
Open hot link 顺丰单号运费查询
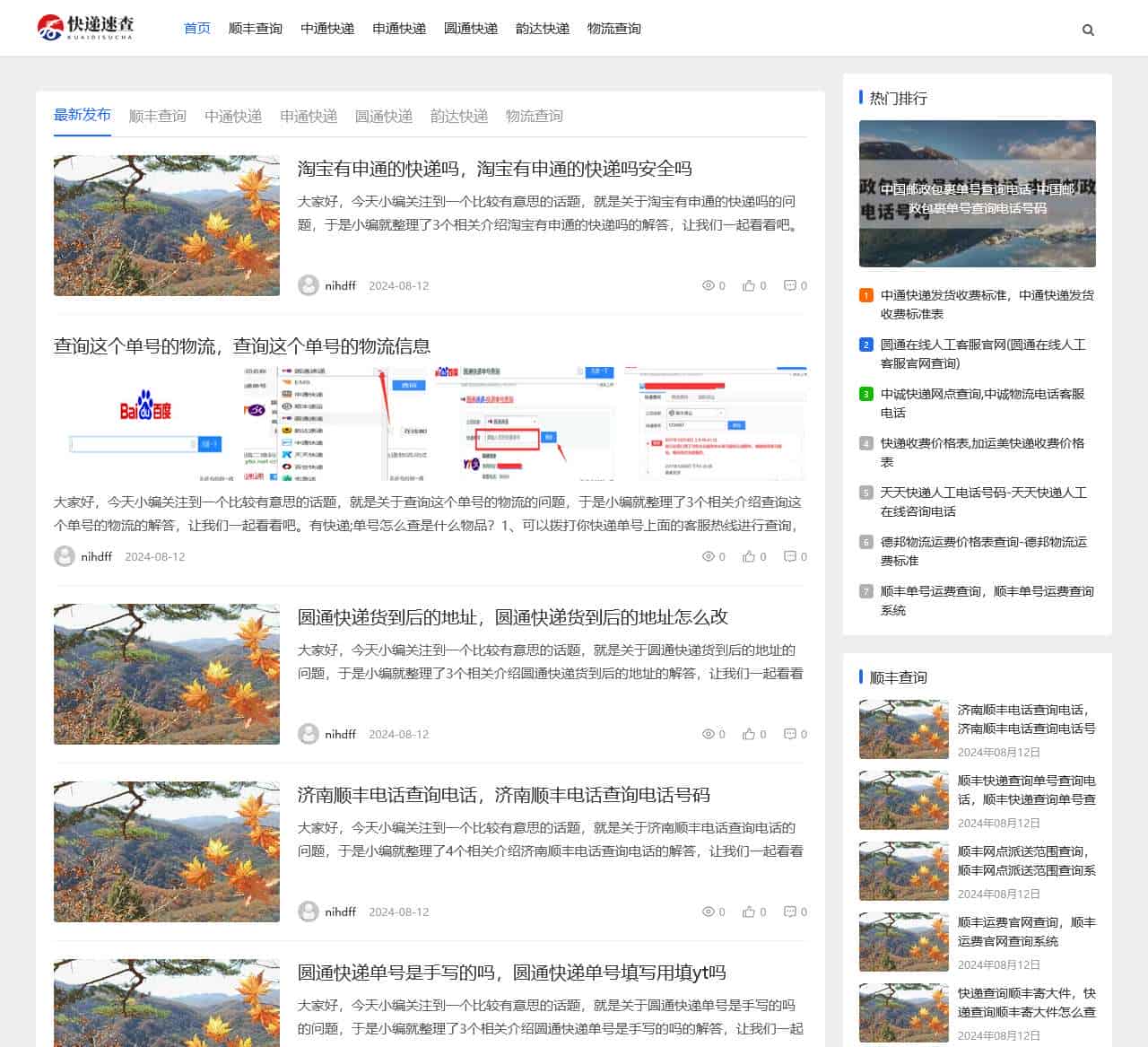[x=987, y=600]
